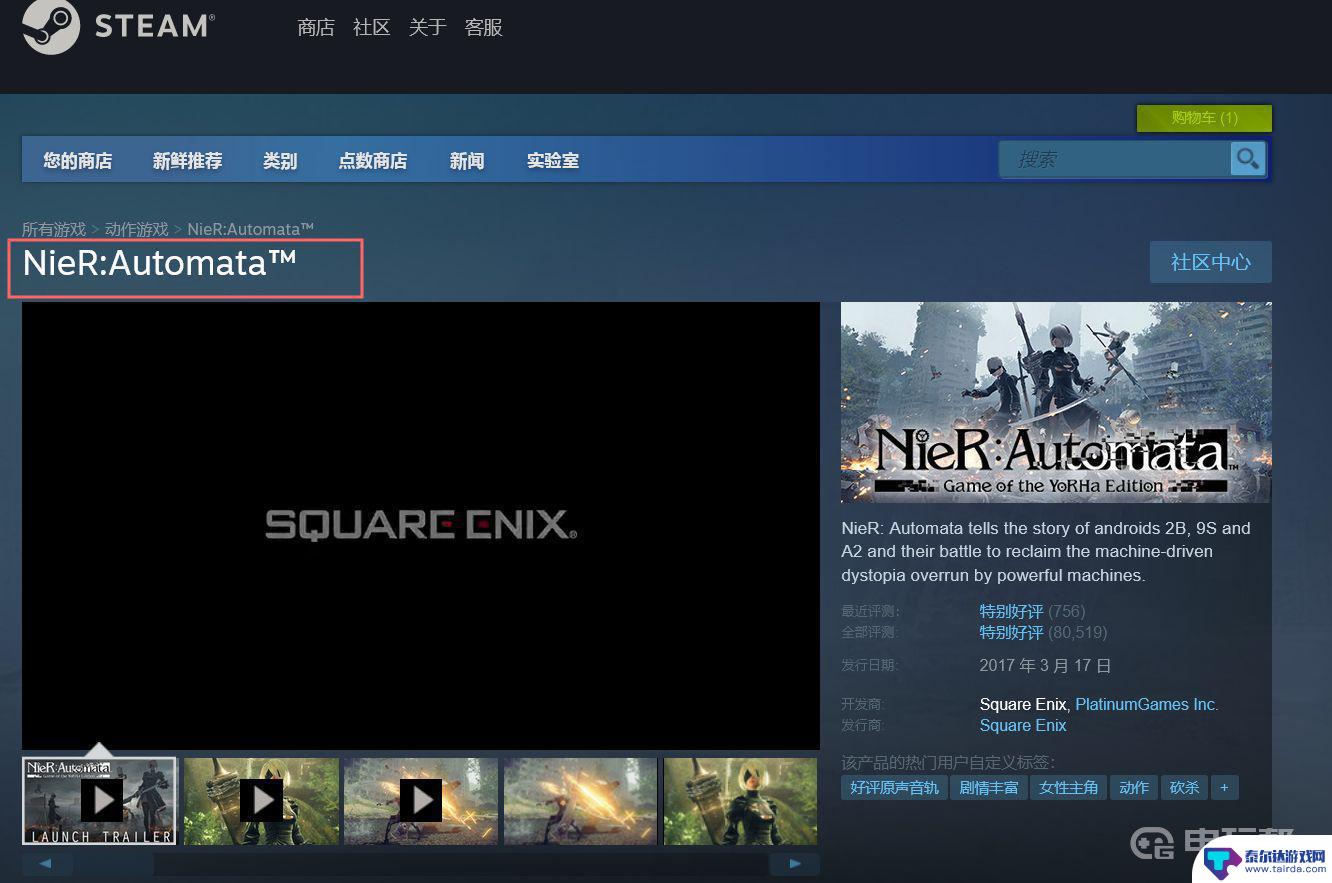Select the 动作 tag
The width and height of the screenshot is (1332, 883).
point(1134,788)
